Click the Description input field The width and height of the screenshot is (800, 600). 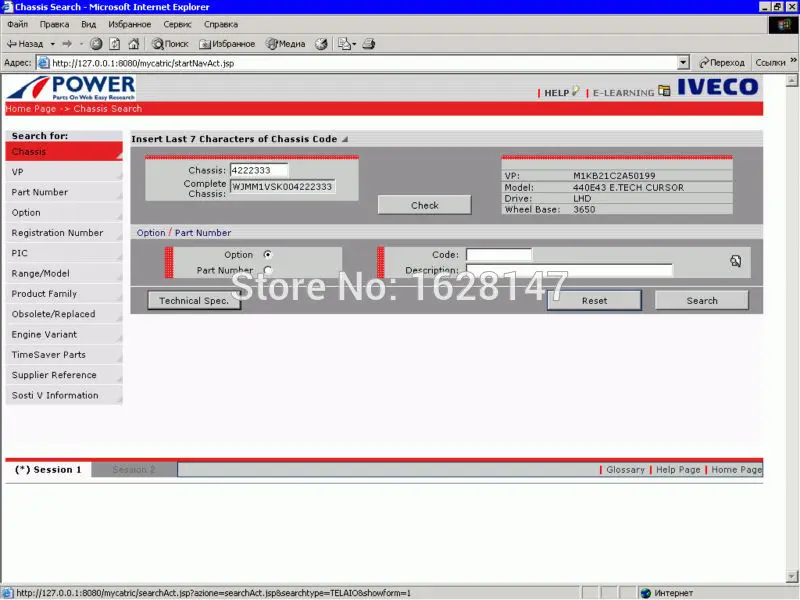[569, 270]
